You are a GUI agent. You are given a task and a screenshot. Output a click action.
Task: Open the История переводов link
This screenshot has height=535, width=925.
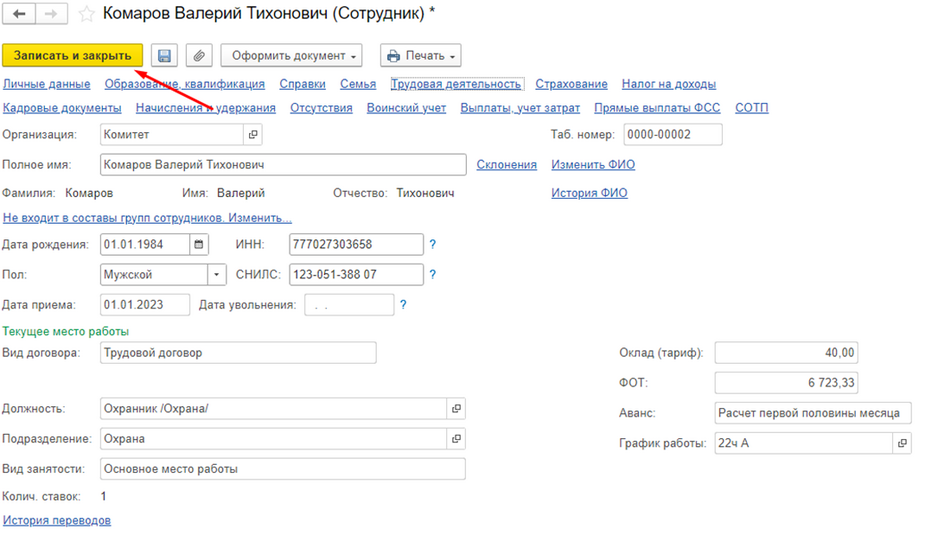pos(57,520)
